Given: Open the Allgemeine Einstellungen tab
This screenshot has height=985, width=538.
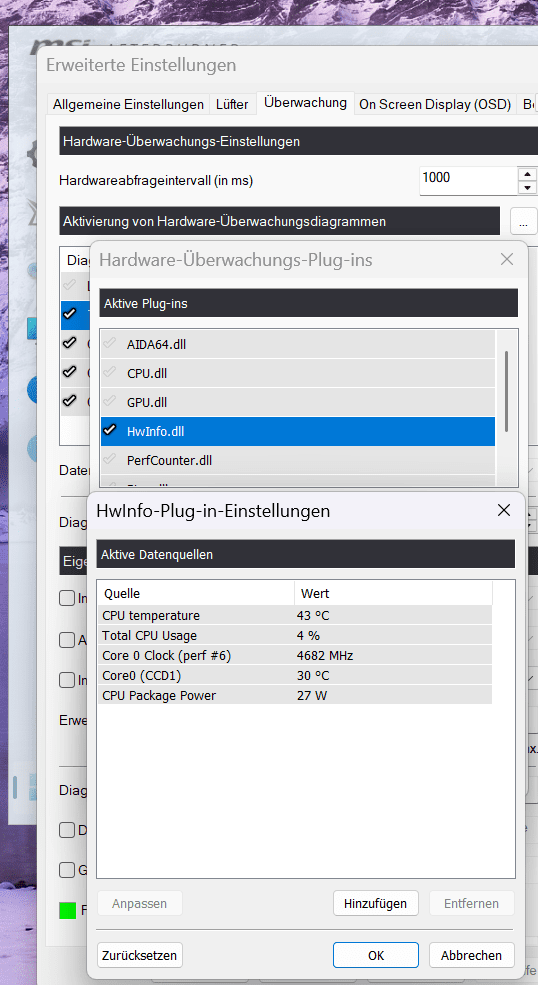Looking at the screenshot, I should tap(128, 105).
